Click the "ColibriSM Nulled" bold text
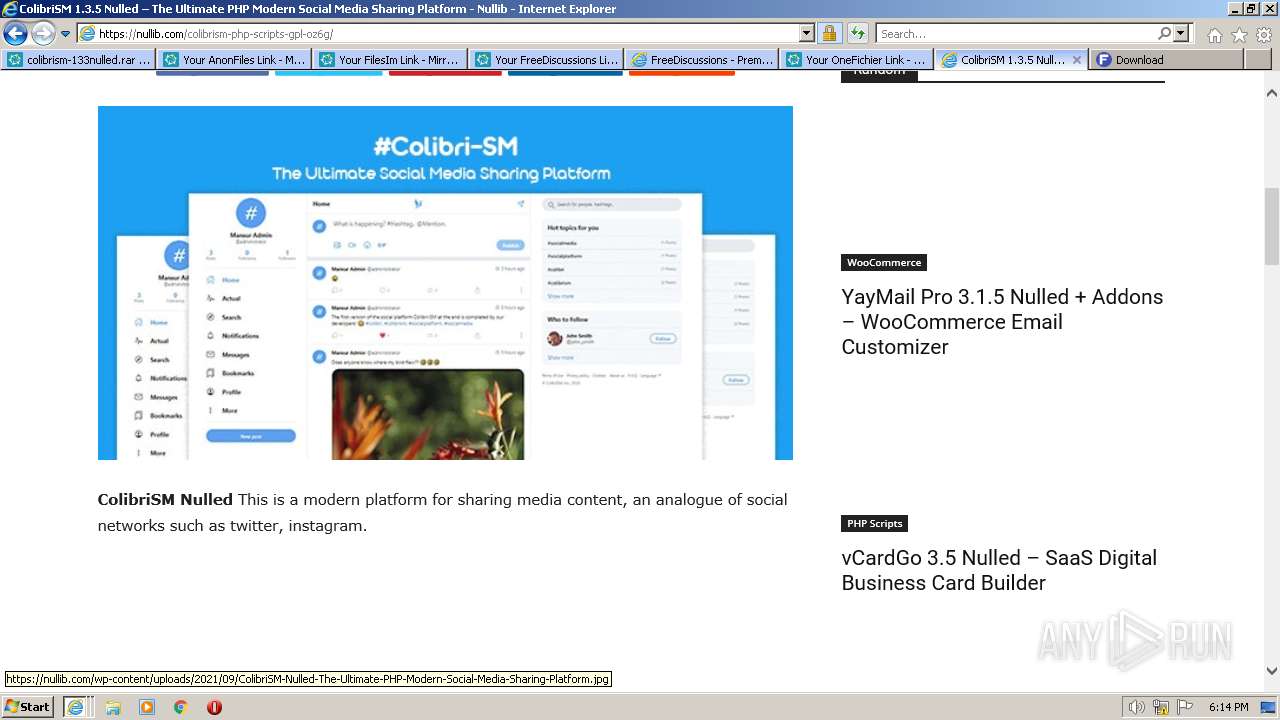 165,499
